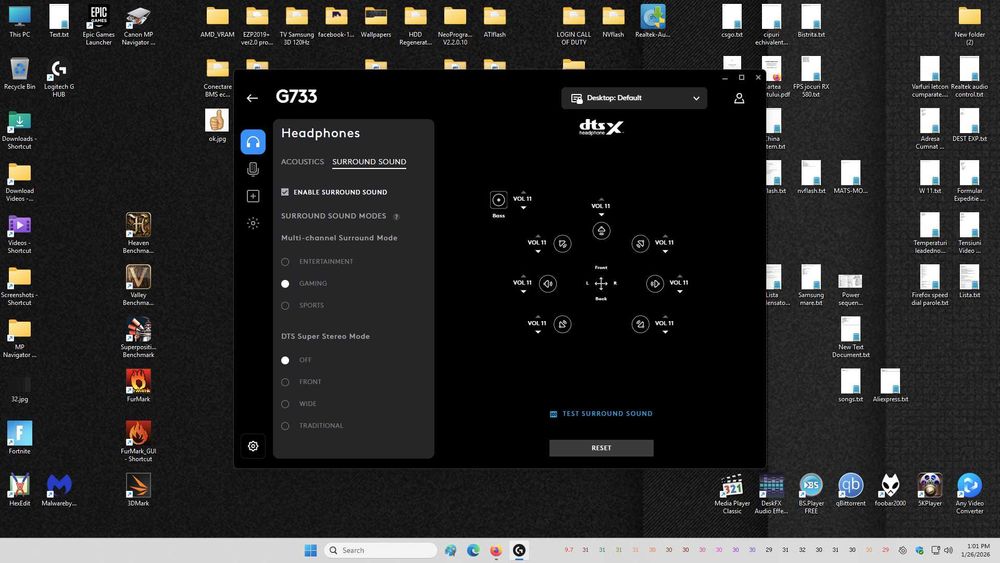Click the surround sound modes help icon

[x=396, y=217]
